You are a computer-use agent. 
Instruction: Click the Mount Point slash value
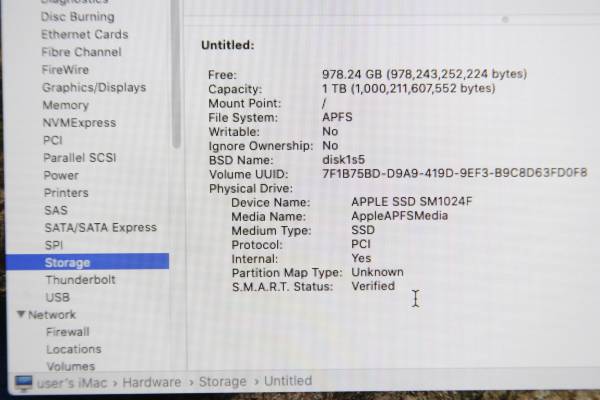coord(324,103)
